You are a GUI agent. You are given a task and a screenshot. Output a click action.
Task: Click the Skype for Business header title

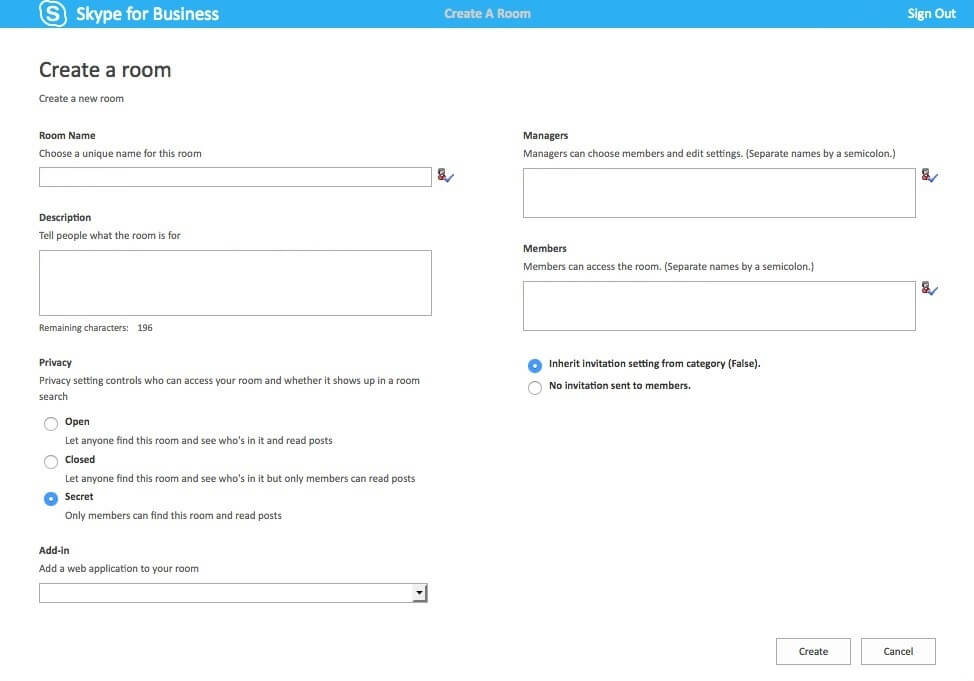(144, 13)
